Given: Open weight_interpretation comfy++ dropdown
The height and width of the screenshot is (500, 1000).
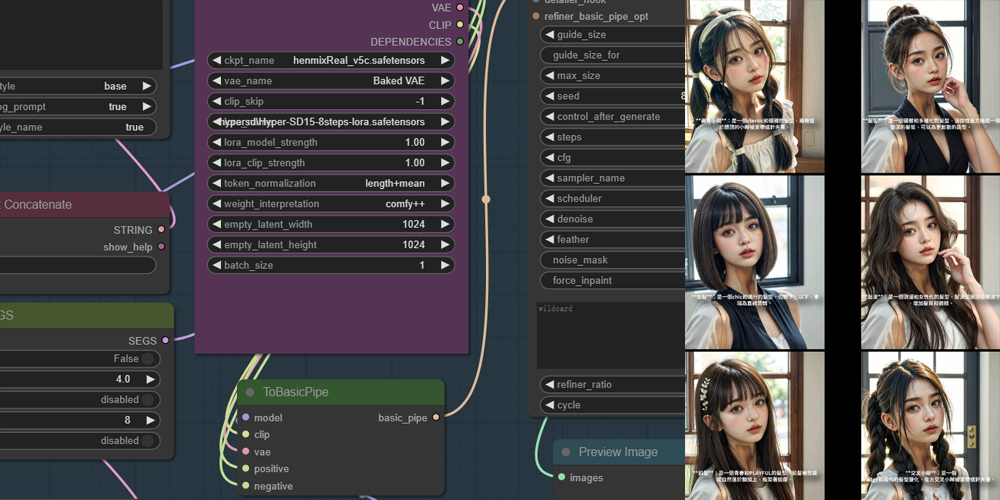Looking at the screenshot, I should (x=331, y=203).
